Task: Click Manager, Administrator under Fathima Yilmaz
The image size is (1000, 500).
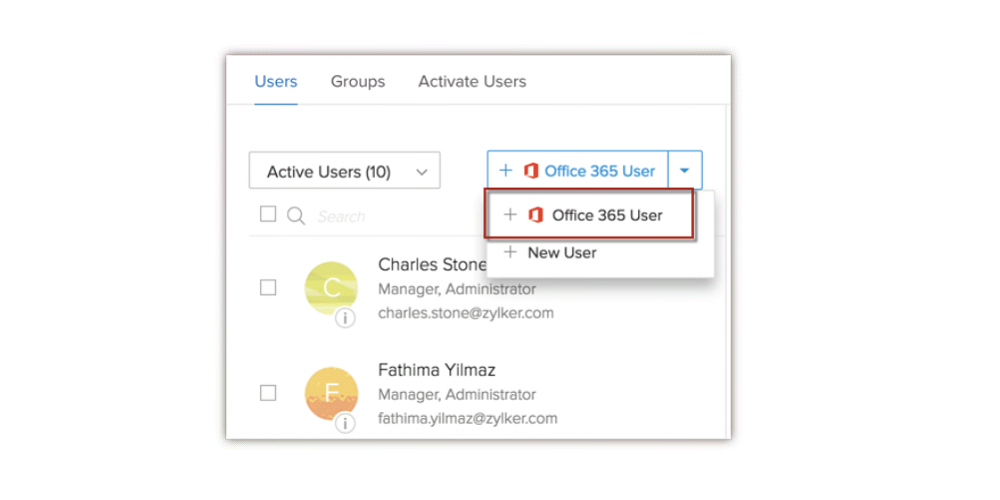Action: click(457, 394)
